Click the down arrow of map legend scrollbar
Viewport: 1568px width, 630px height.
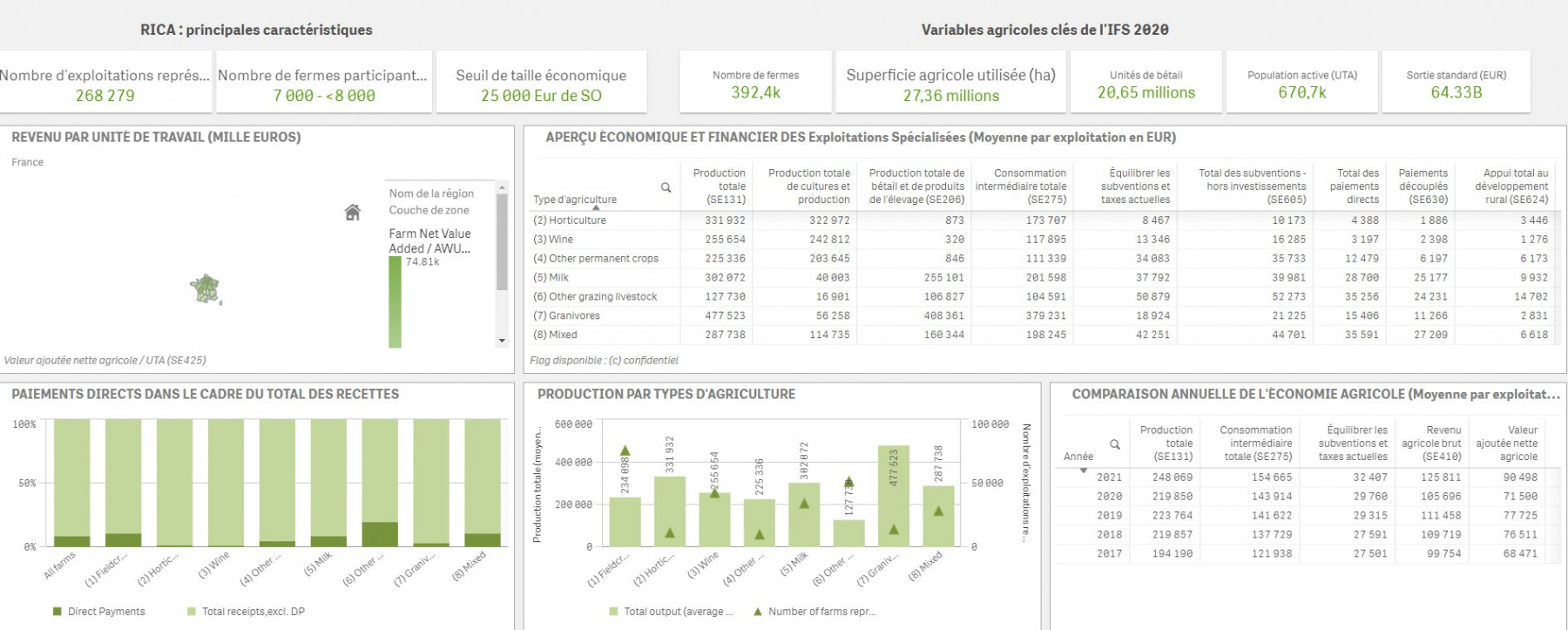502,341
